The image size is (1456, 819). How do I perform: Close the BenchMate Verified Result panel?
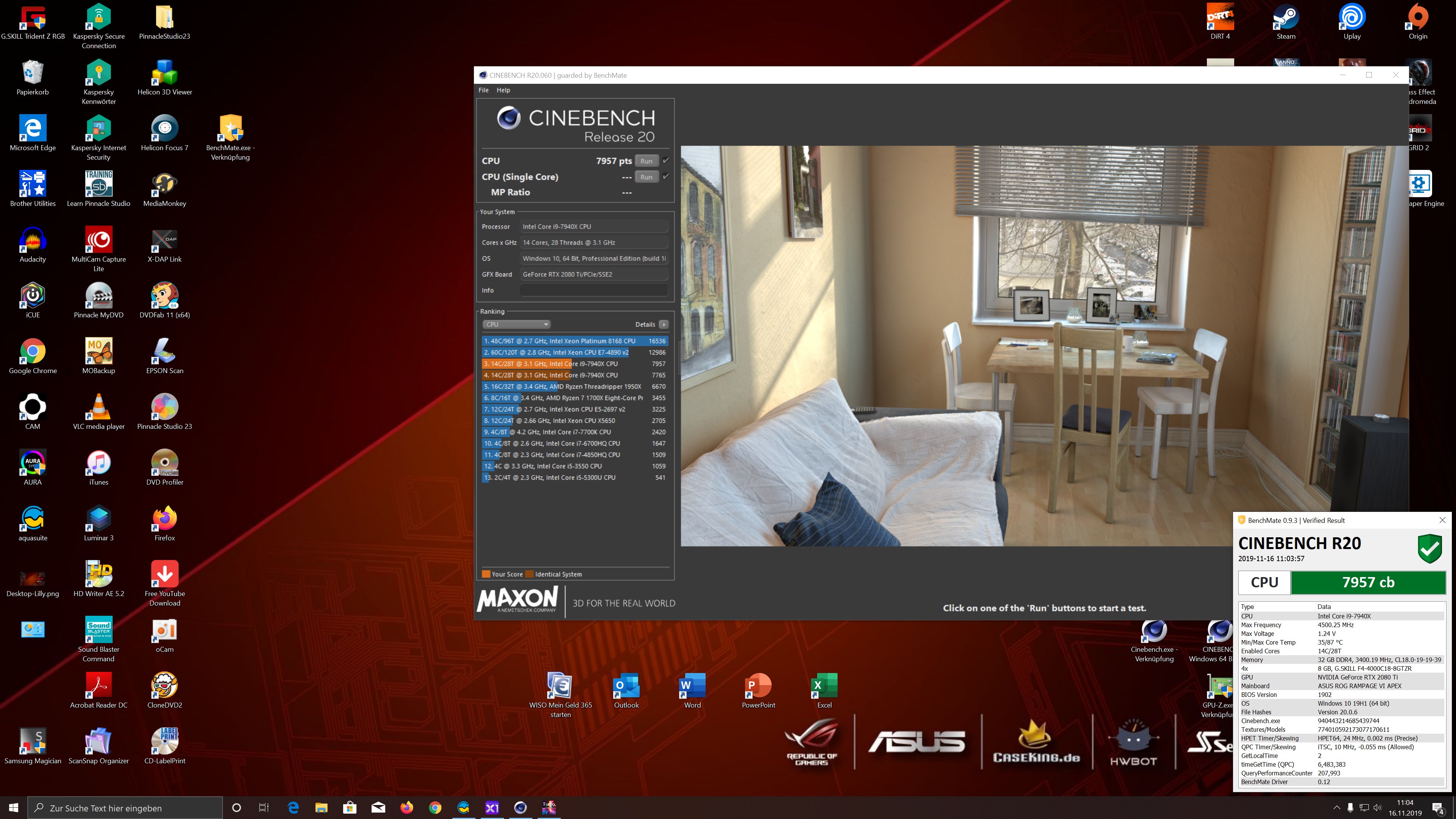(1442, 520)
